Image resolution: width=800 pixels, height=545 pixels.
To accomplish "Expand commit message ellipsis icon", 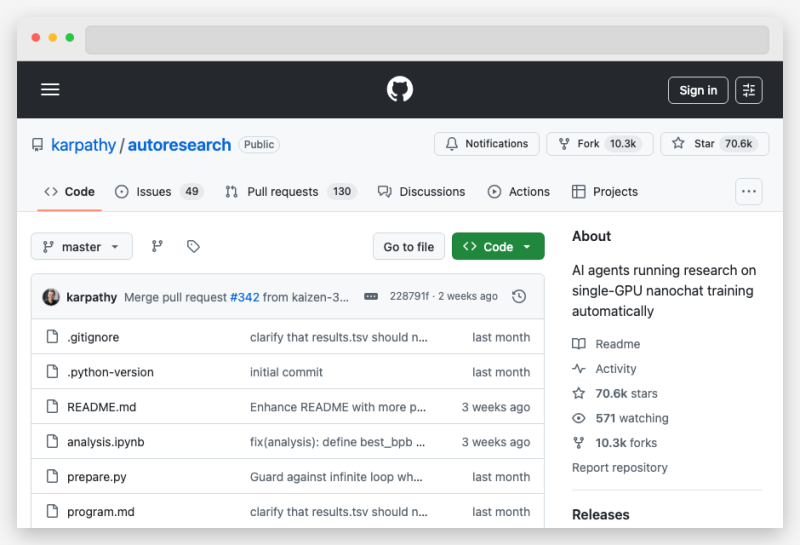I will pos(371,297).
